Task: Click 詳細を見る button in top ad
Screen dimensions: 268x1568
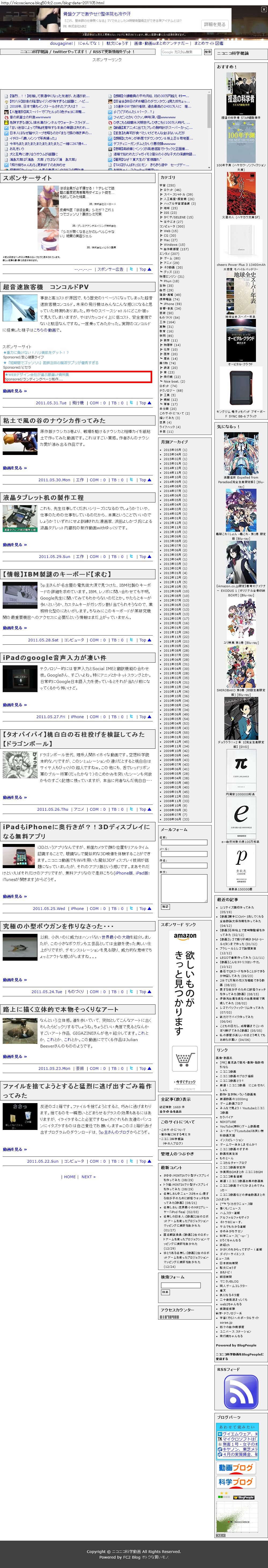Action: (214, 24)
